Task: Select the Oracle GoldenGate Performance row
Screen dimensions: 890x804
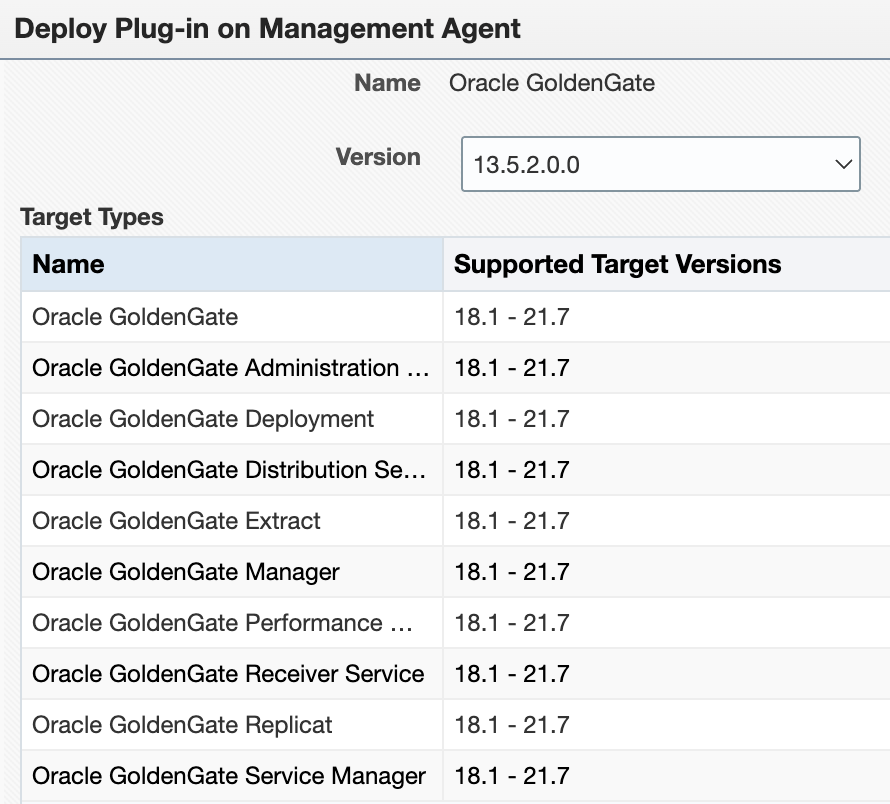Action: click(x=455, y=623)
